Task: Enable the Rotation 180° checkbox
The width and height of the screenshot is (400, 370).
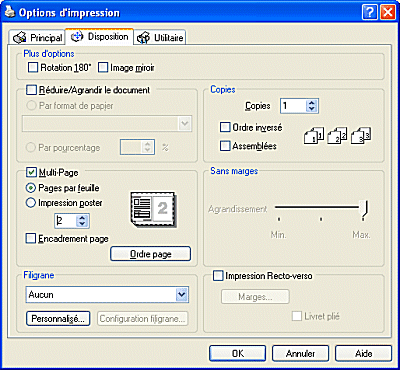Action: click(33, 68)
